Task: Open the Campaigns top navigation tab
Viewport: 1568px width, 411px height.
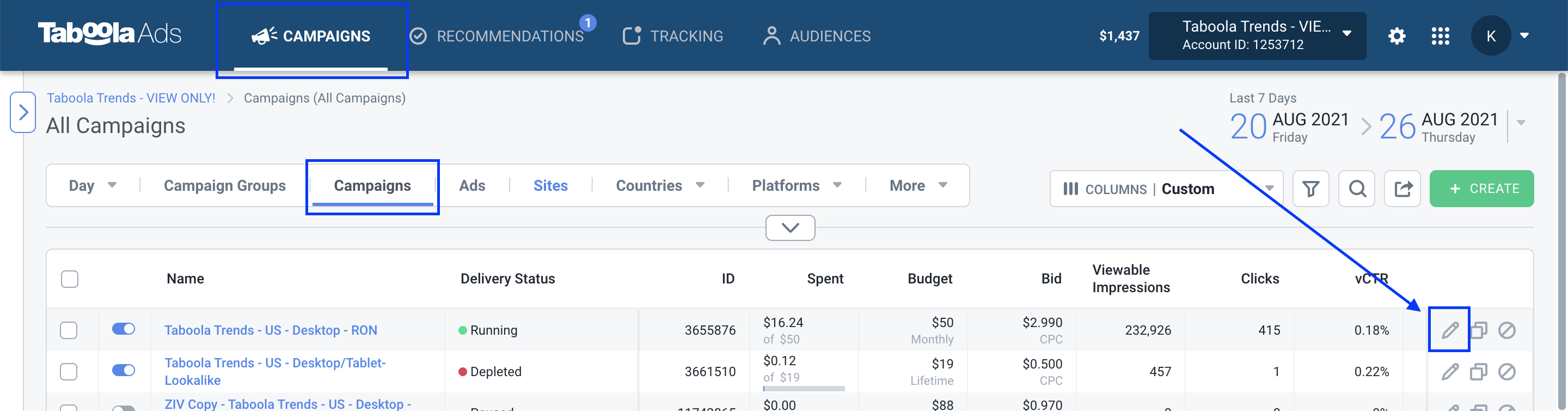Action: pyautogui.click(x=311, y=36)
